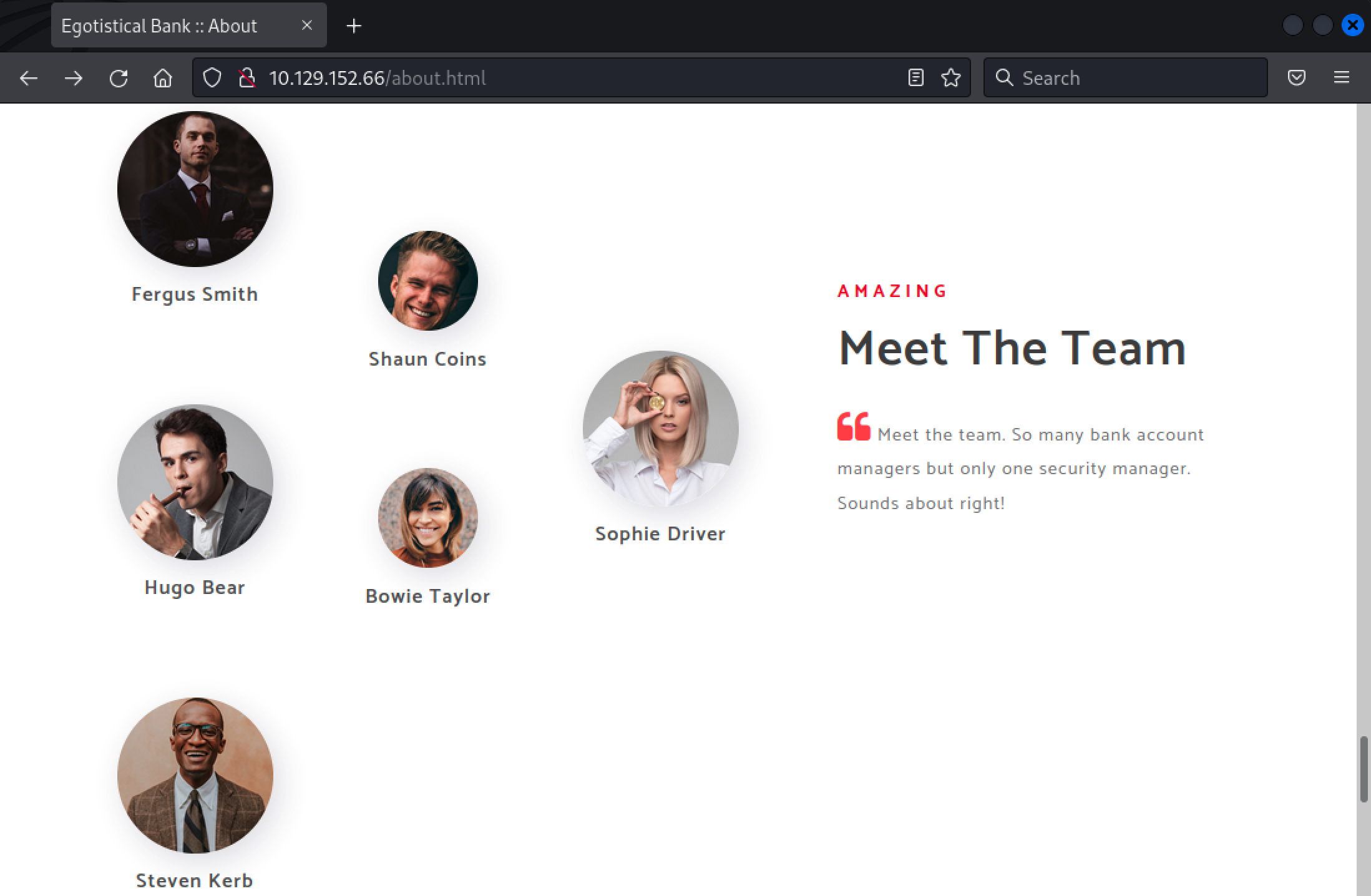Viewport: 1371px width, 896px height.
Task: Go to the browser home page
Action: pos(163,78)
